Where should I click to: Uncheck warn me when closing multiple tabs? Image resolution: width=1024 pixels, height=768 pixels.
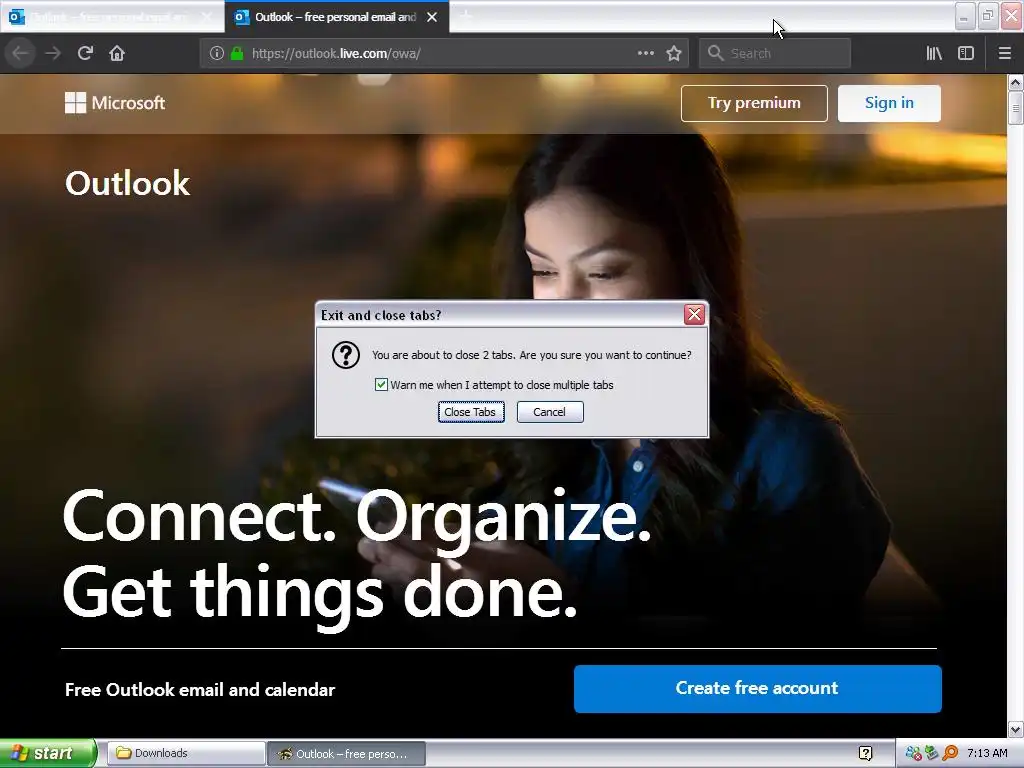(x=381, y=385)
